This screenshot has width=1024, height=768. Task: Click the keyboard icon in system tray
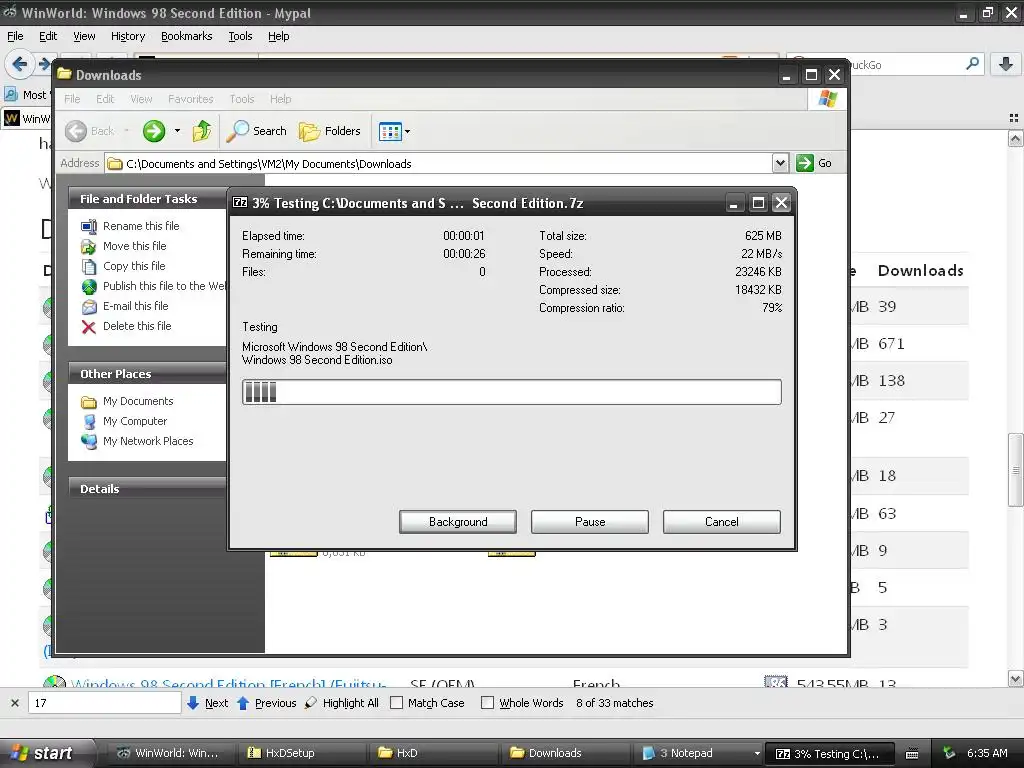pyautogui.click(x=912, y=754)
